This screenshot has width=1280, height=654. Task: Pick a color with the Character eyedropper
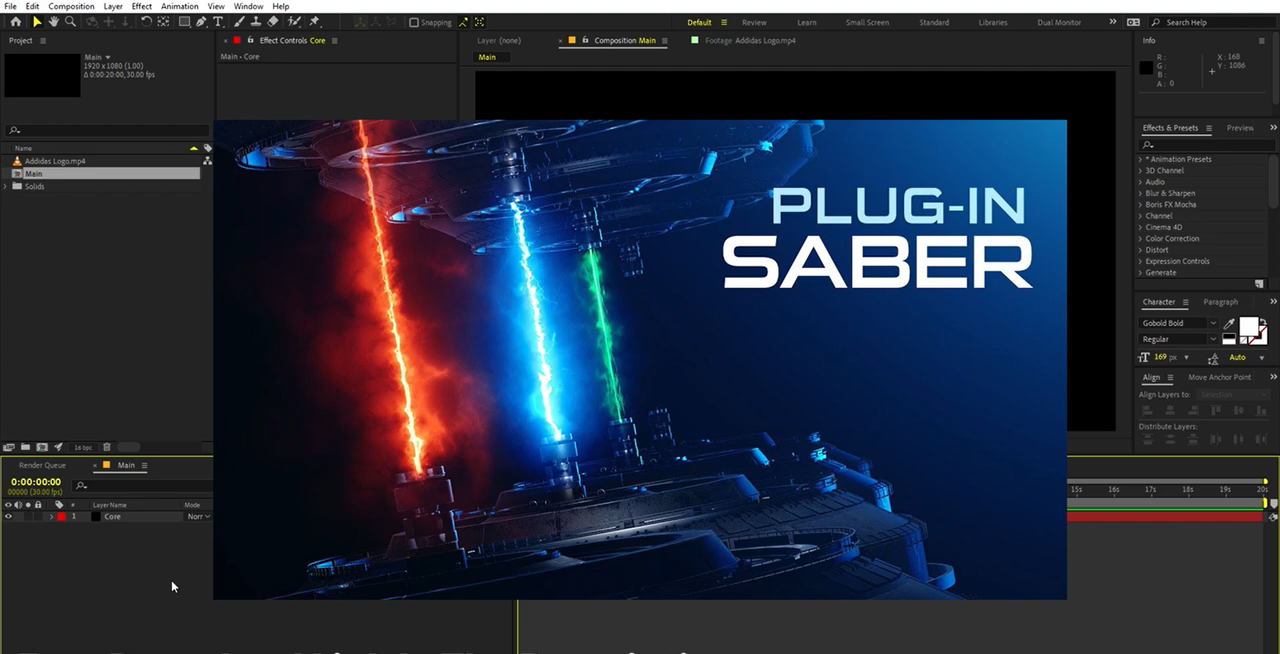pos(1230,323)
